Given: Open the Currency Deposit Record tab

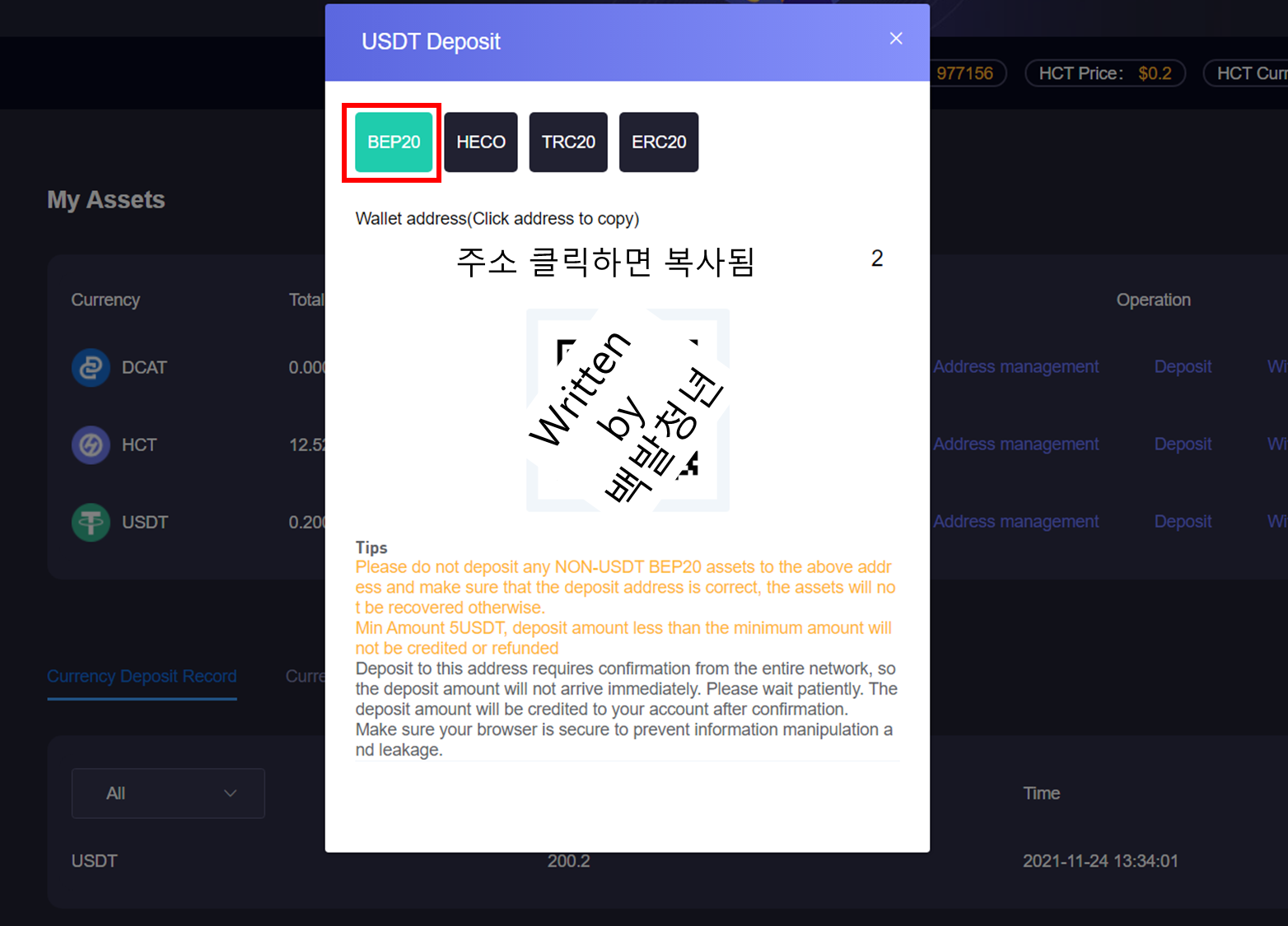Looking at the screenshot, I should [142, 677].
